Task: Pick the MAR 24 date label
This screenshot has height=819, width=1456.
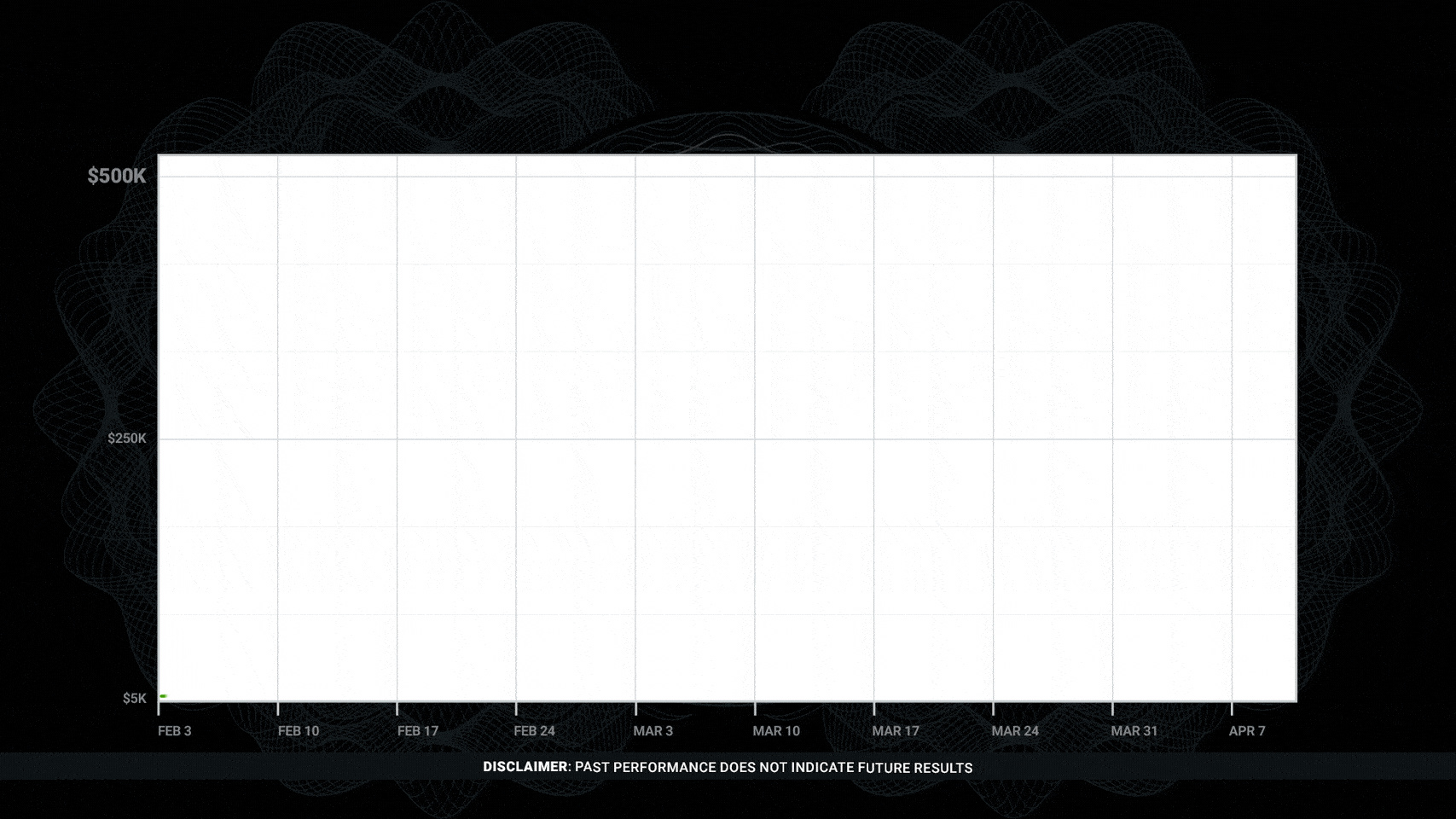Action: tap(1015, 731)
